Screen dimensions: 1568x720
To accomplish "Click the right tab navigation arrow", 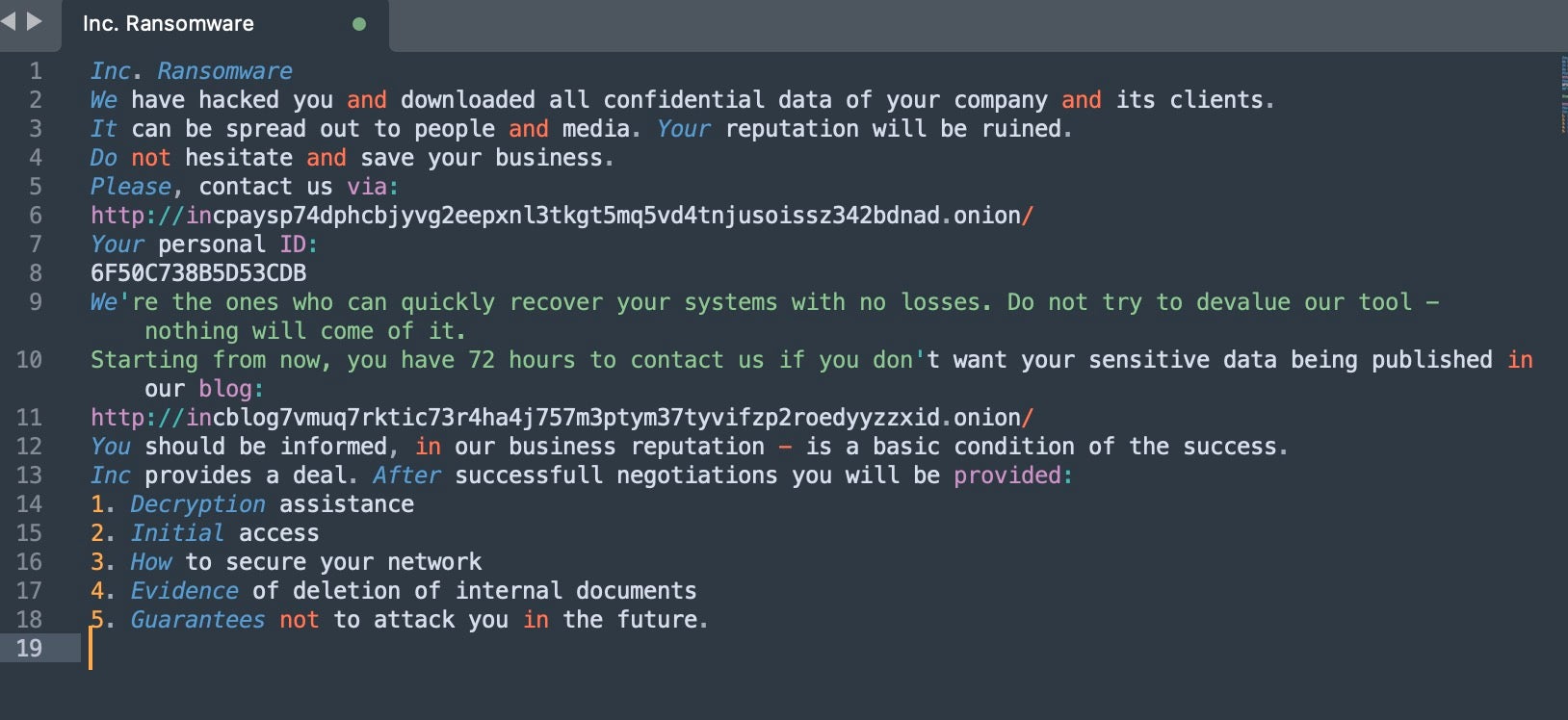I will 35,21.
